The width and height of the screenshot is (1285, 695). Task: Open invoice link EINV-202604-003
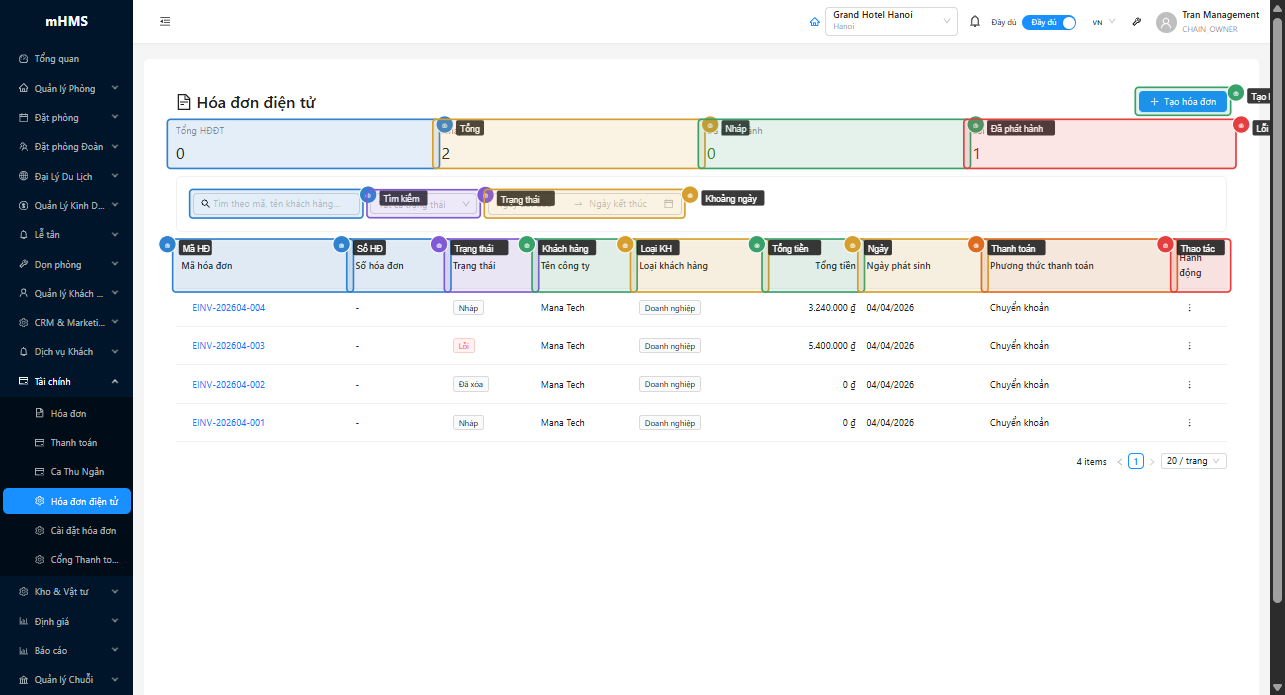click(x=228, y=346)
